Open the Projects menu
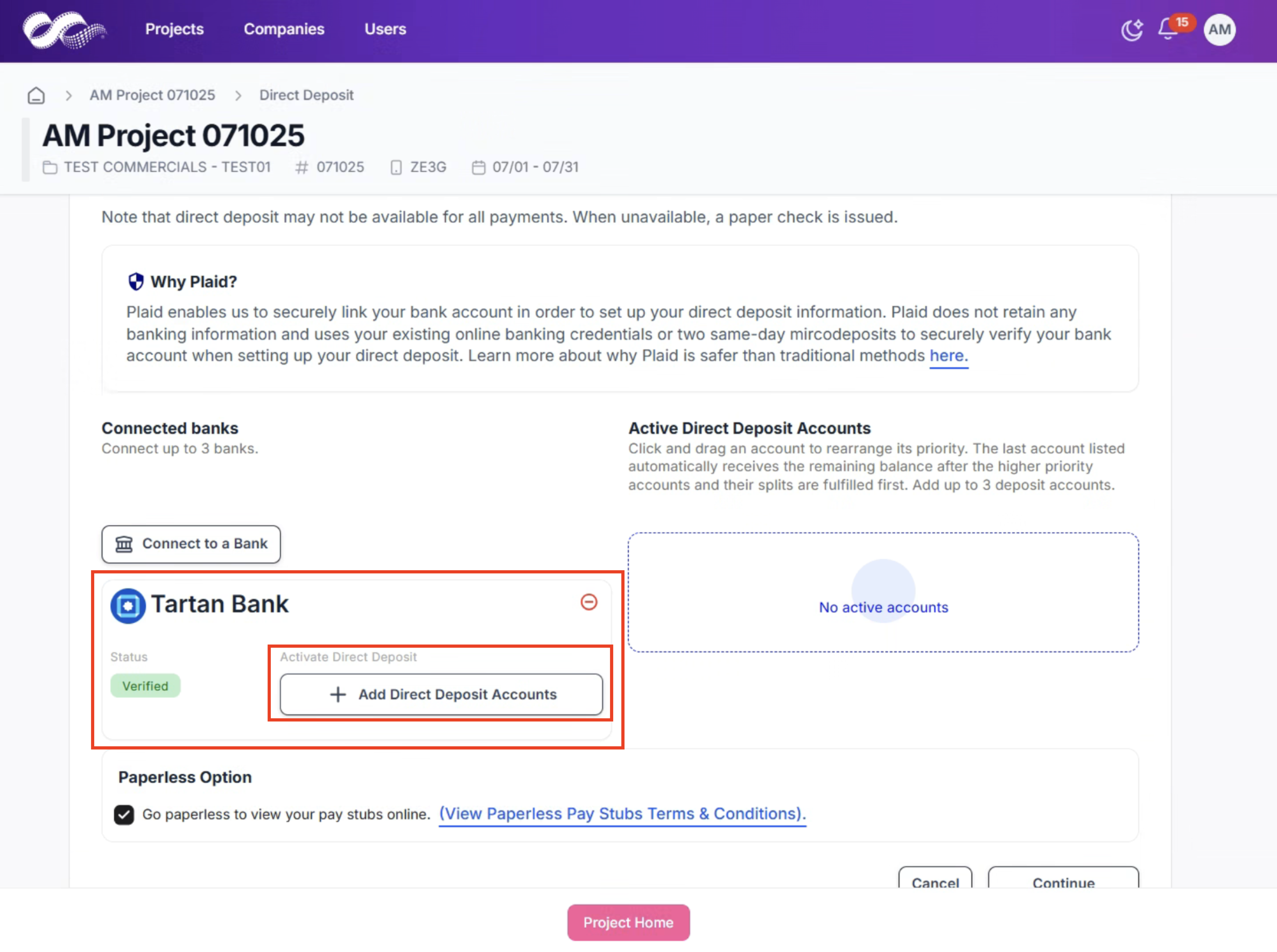The height and width of the screenshot is (952, 1277). click(174, 29)
